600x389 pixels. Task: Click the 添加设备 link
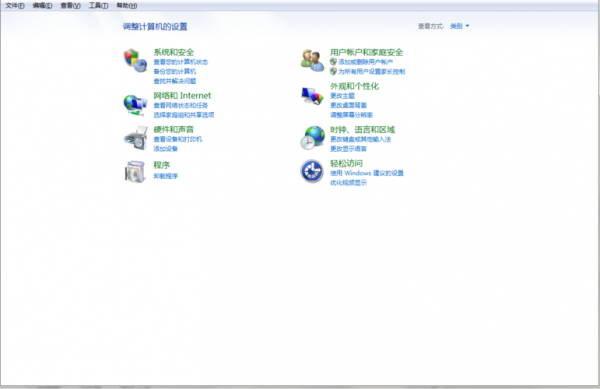click(166, 149)
